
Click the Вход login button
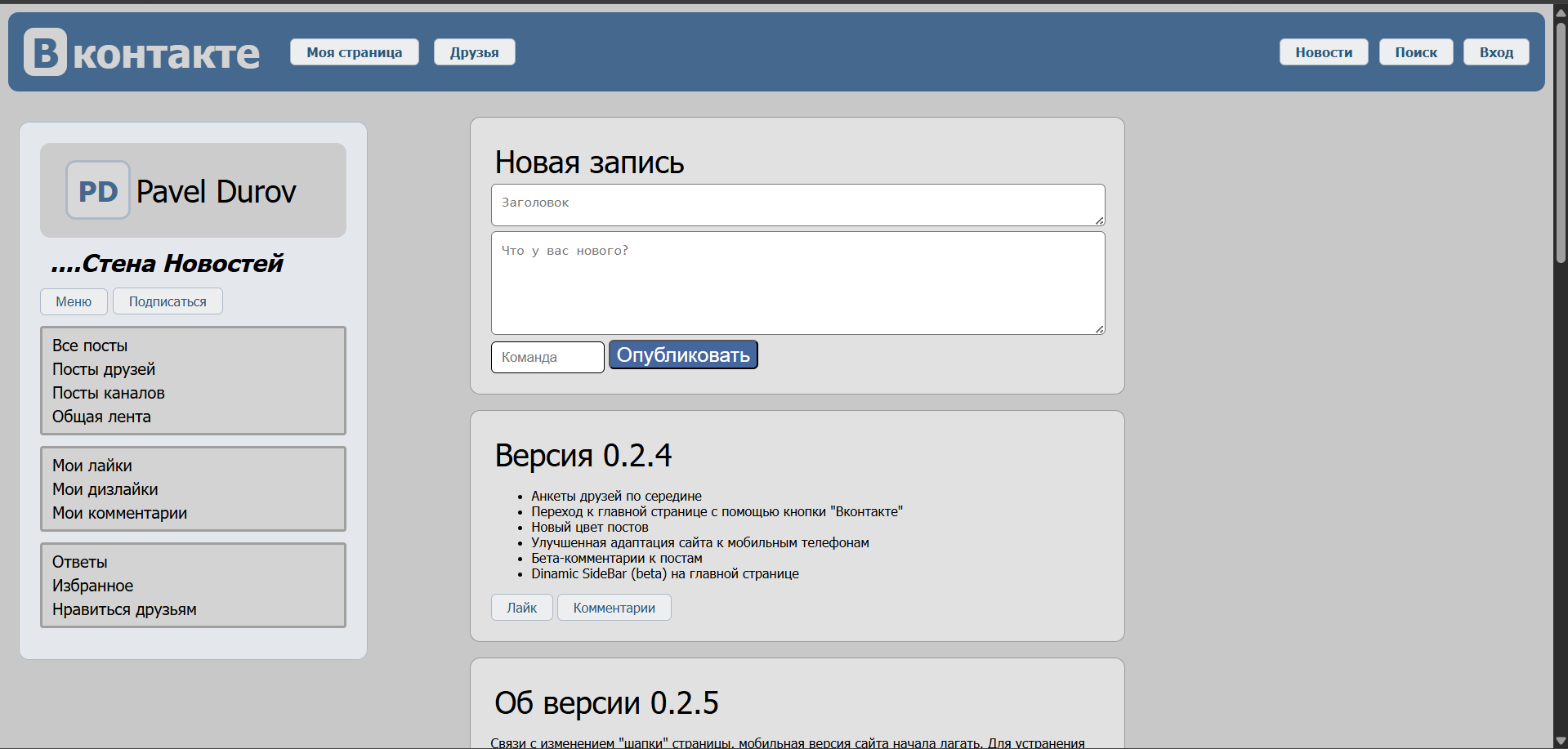(1496, 52)
